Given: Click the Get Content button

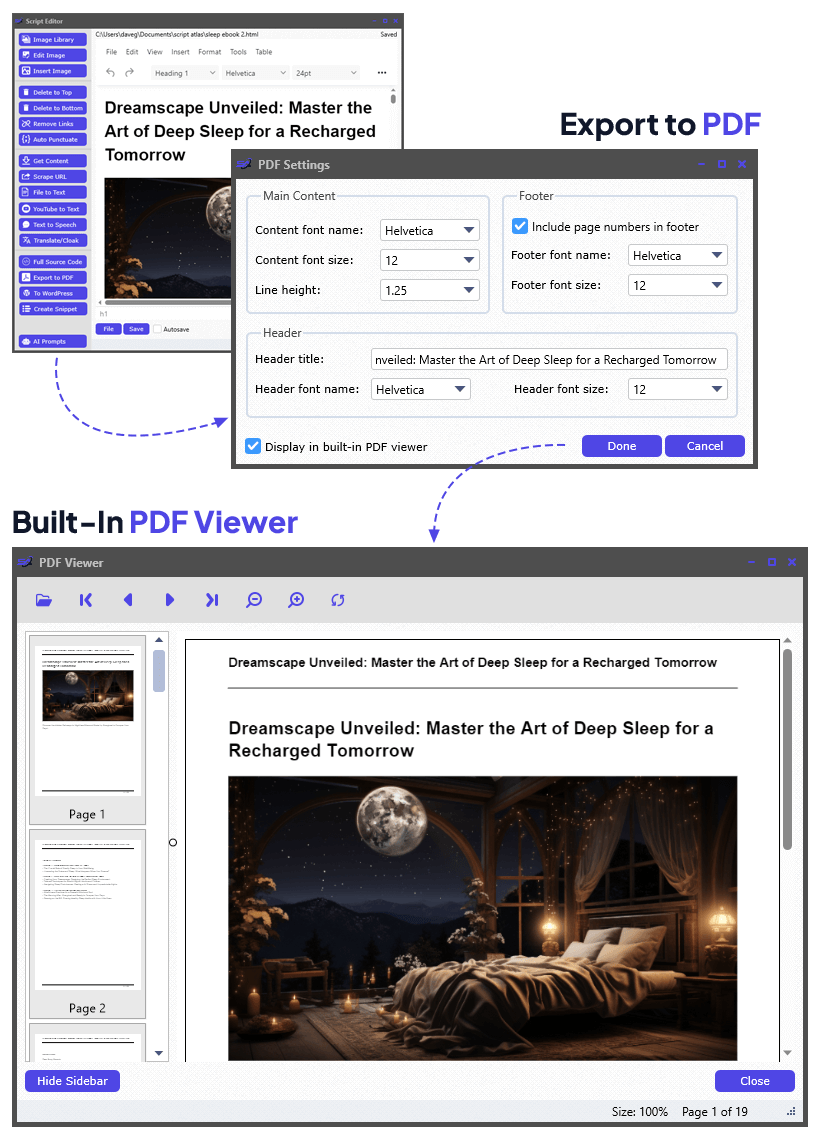Looking at the screenshot, I should (x=53, y=161).
